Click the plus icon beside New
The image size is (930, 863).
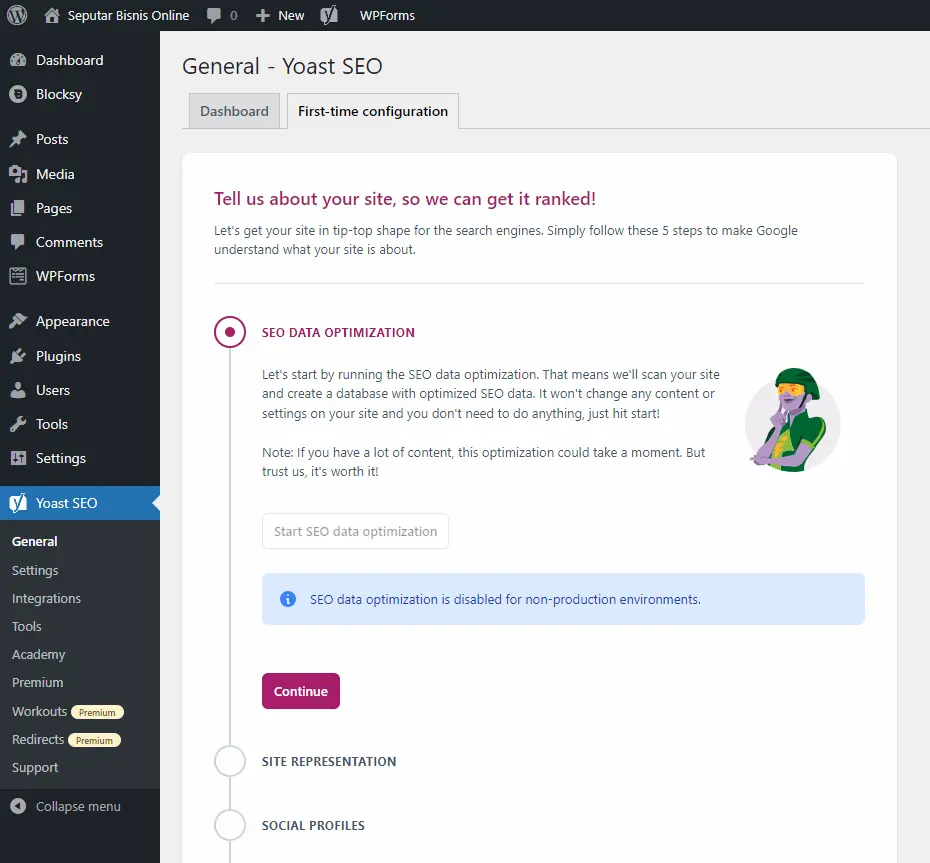pos(263,15)
